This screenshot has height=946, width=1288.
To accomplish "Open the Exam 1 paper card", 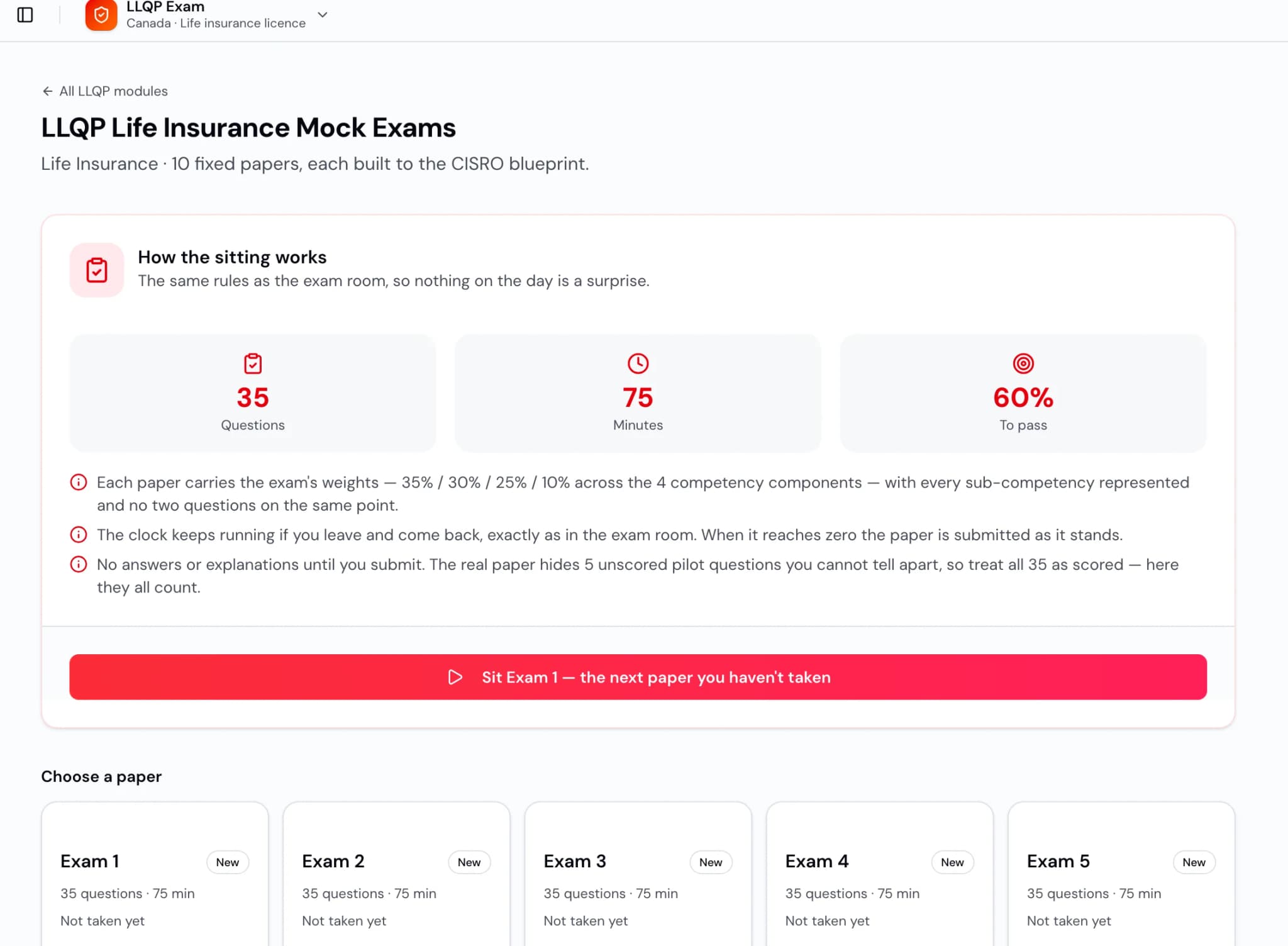I will point(155,874).
